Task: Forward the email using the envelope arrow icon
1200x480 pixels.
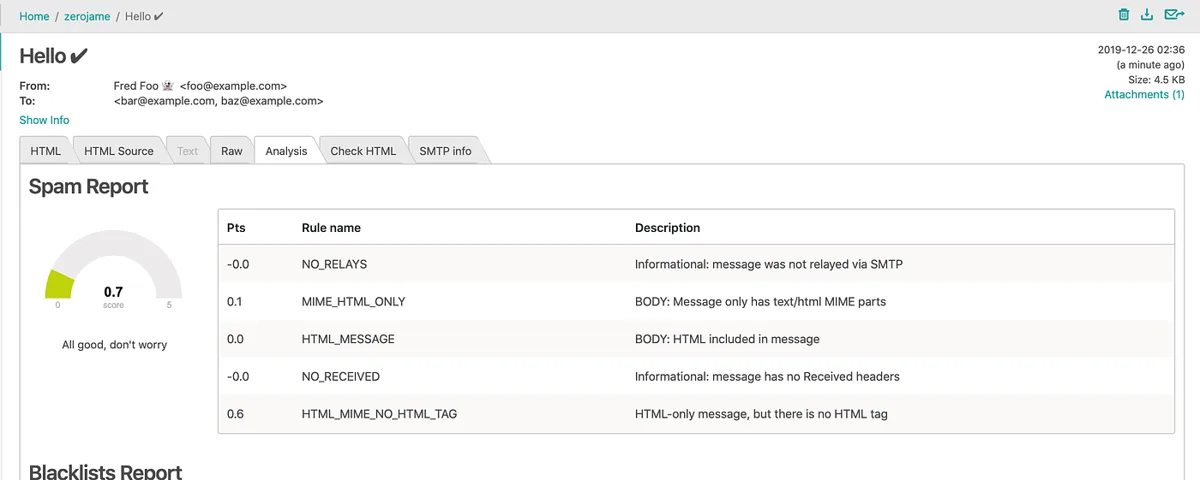Action: coord(1174,15)
